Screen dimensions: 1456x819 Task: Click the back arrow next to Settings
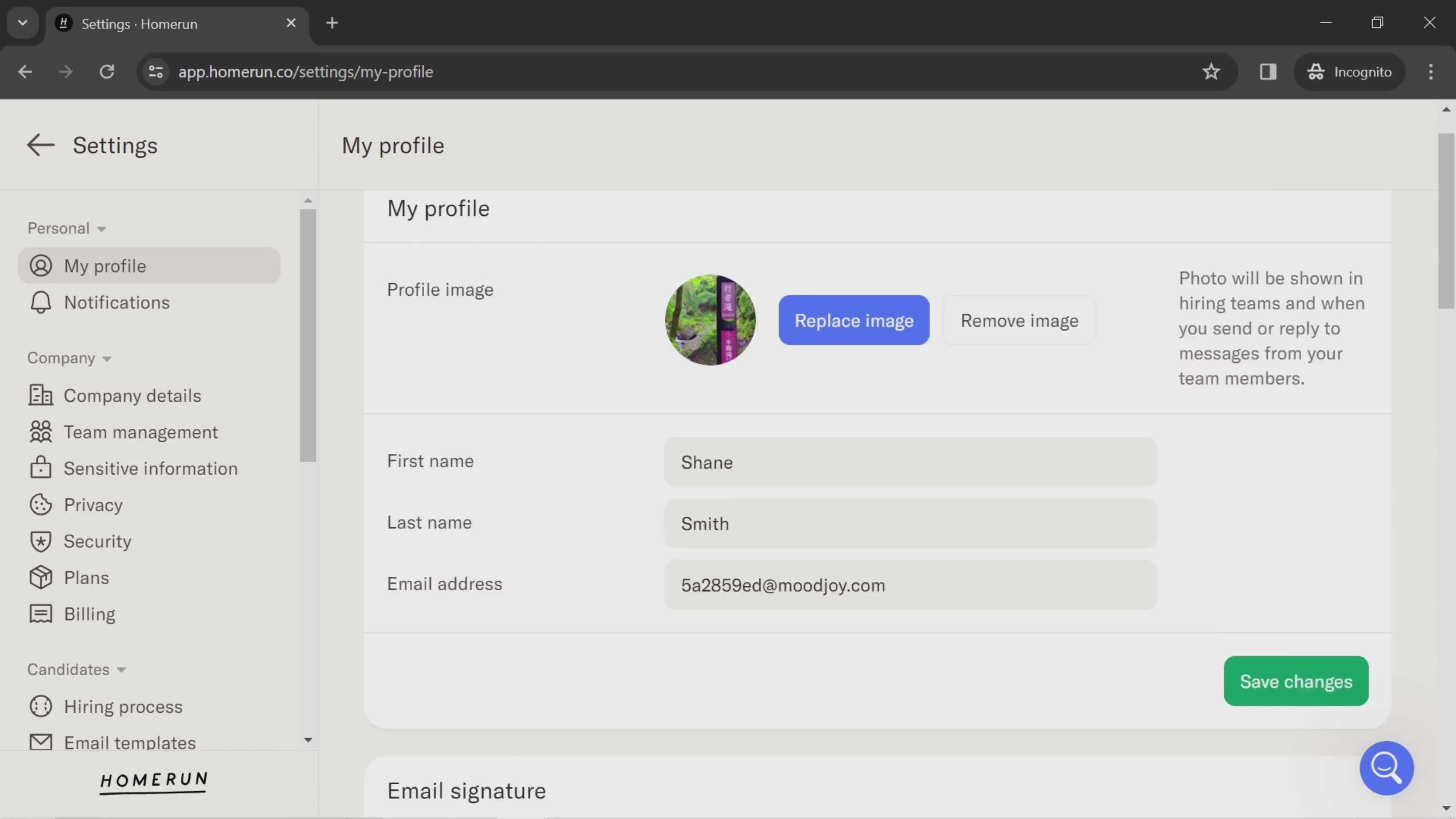click(x=41, y=145)
